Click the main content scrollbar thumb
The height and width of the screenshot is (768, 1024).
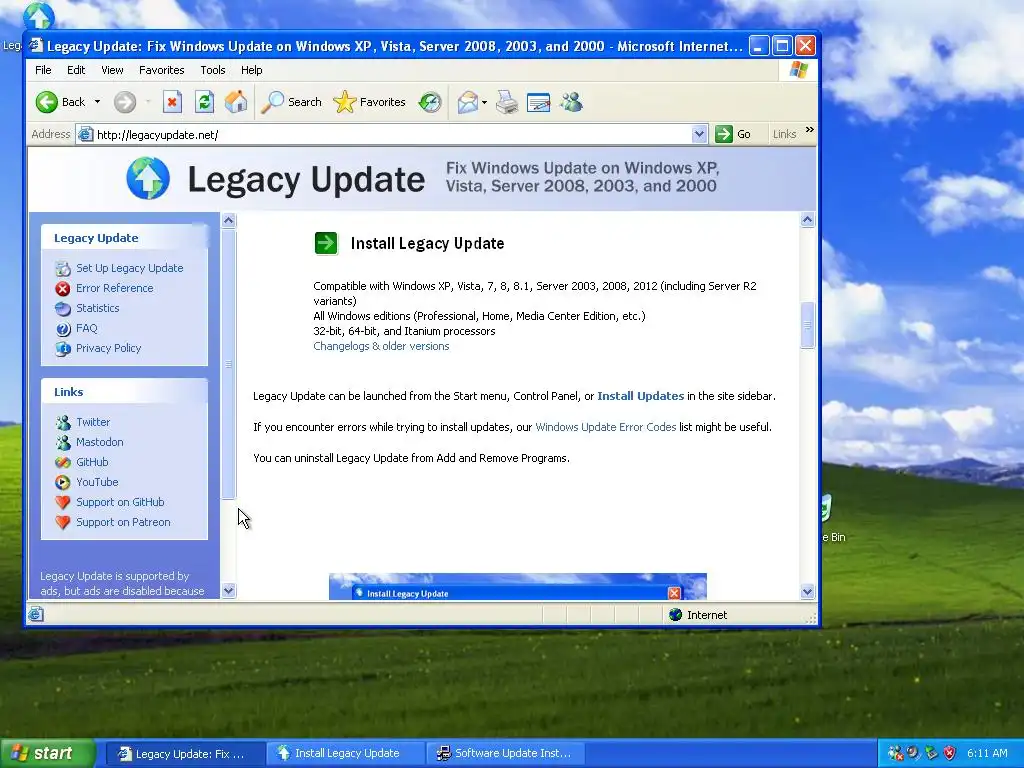[x=808, y=325]
